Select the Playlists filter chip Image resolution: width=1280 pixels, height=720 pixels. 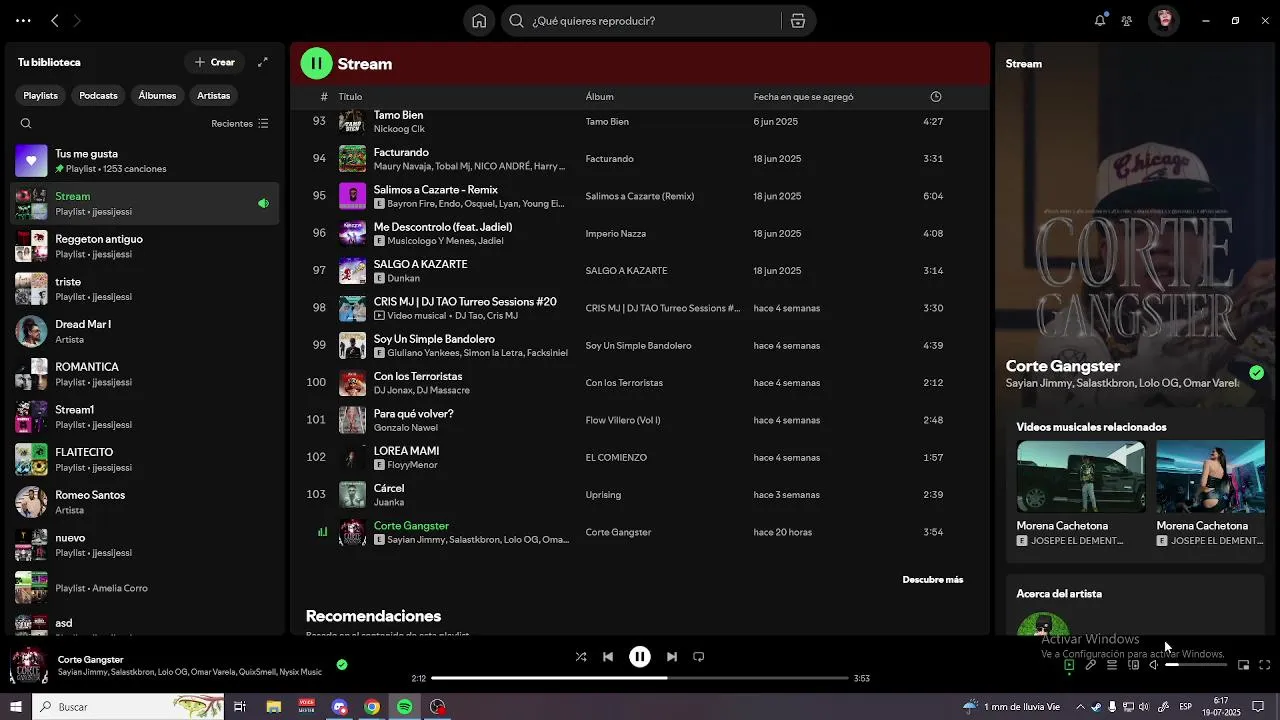pos(41,95)
